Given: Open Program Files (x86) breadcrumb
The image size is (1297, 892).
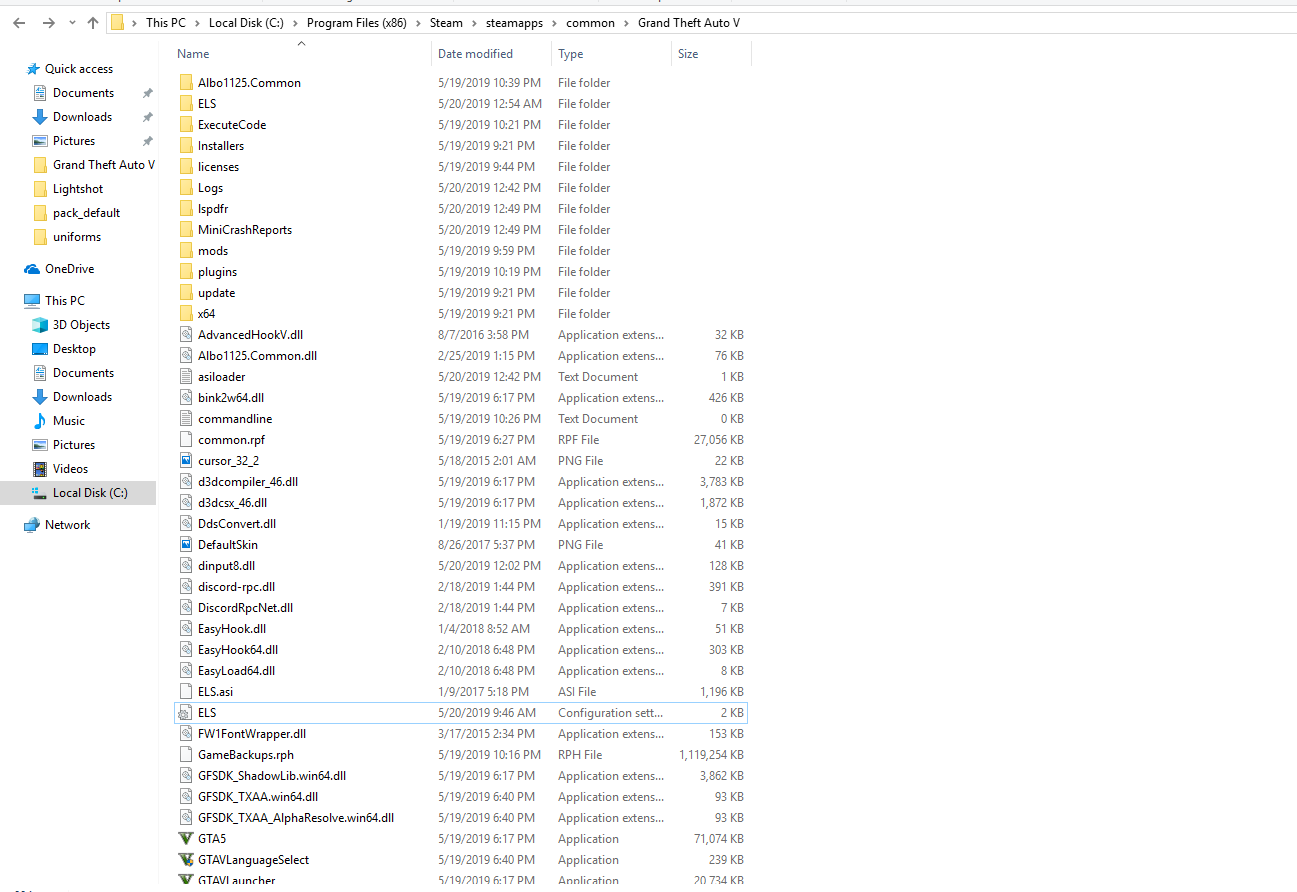Looking at the screenshot, I should tap(357, 23).
